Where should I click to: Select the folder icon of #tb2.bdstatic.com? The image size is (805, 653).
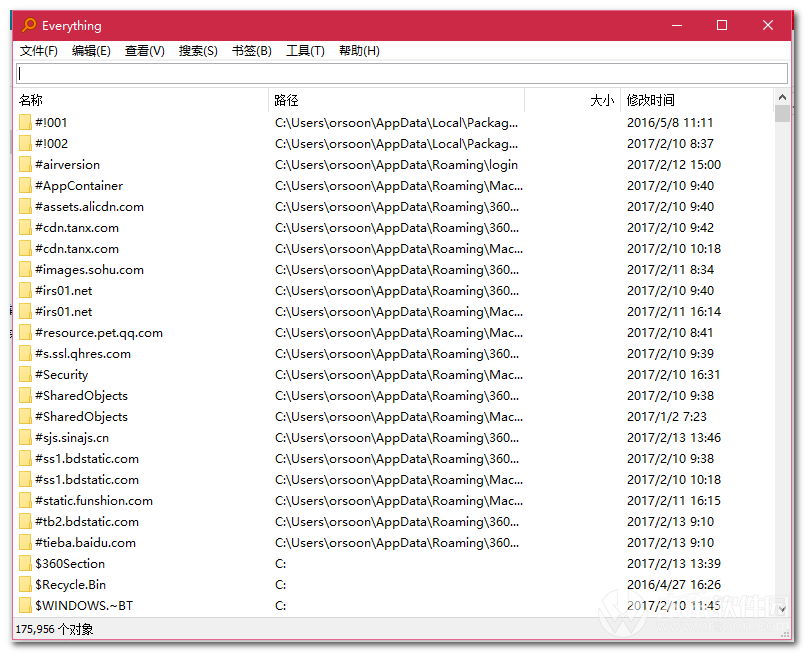25,522
